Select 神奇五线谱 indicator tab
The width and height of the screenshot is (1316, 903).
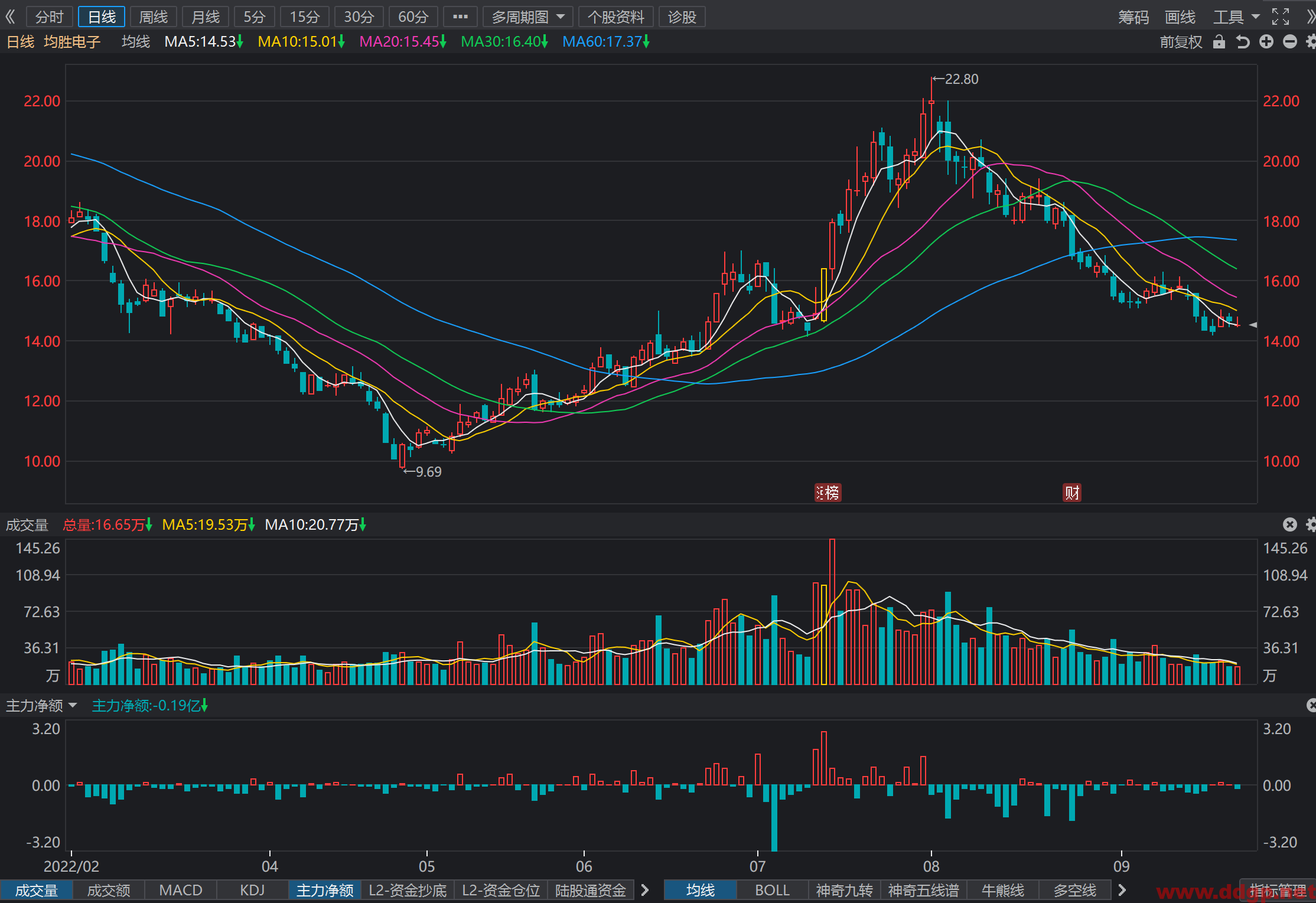(924, 891)
